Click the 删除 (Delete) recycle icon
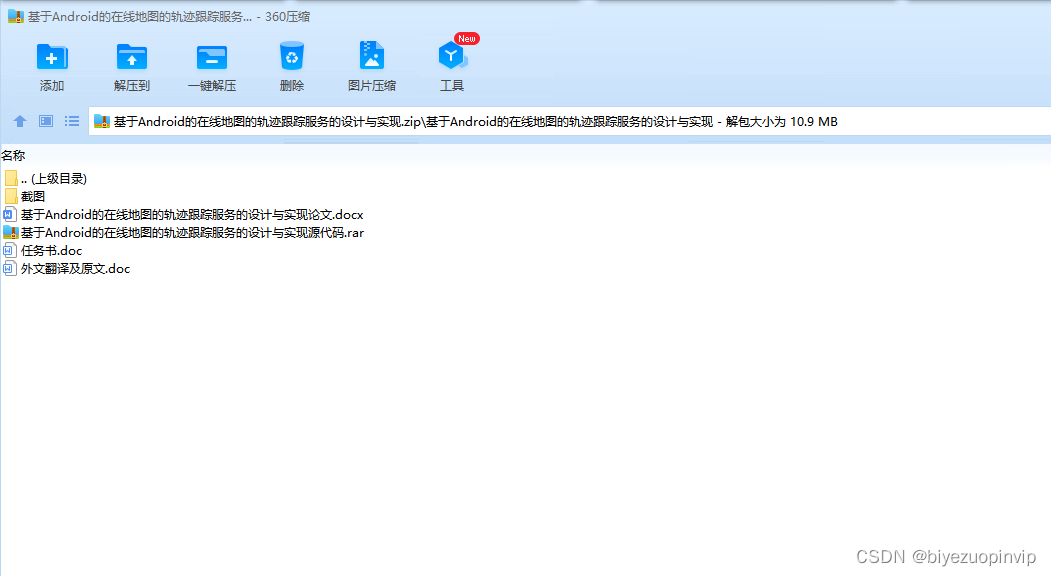 (292, 56)
